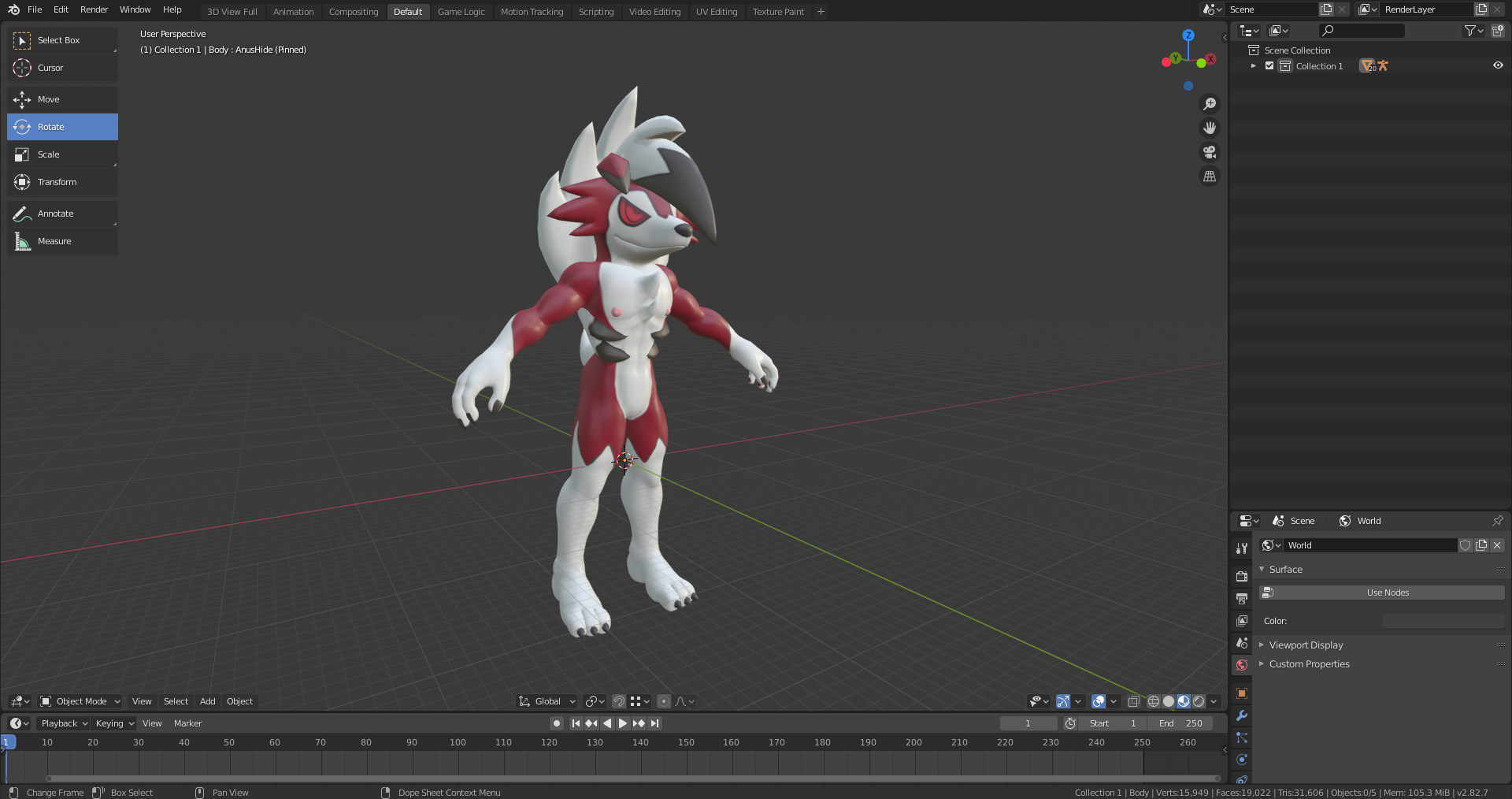
Task: Click the world Color swatch
Action: click(x=1443, y=621)
